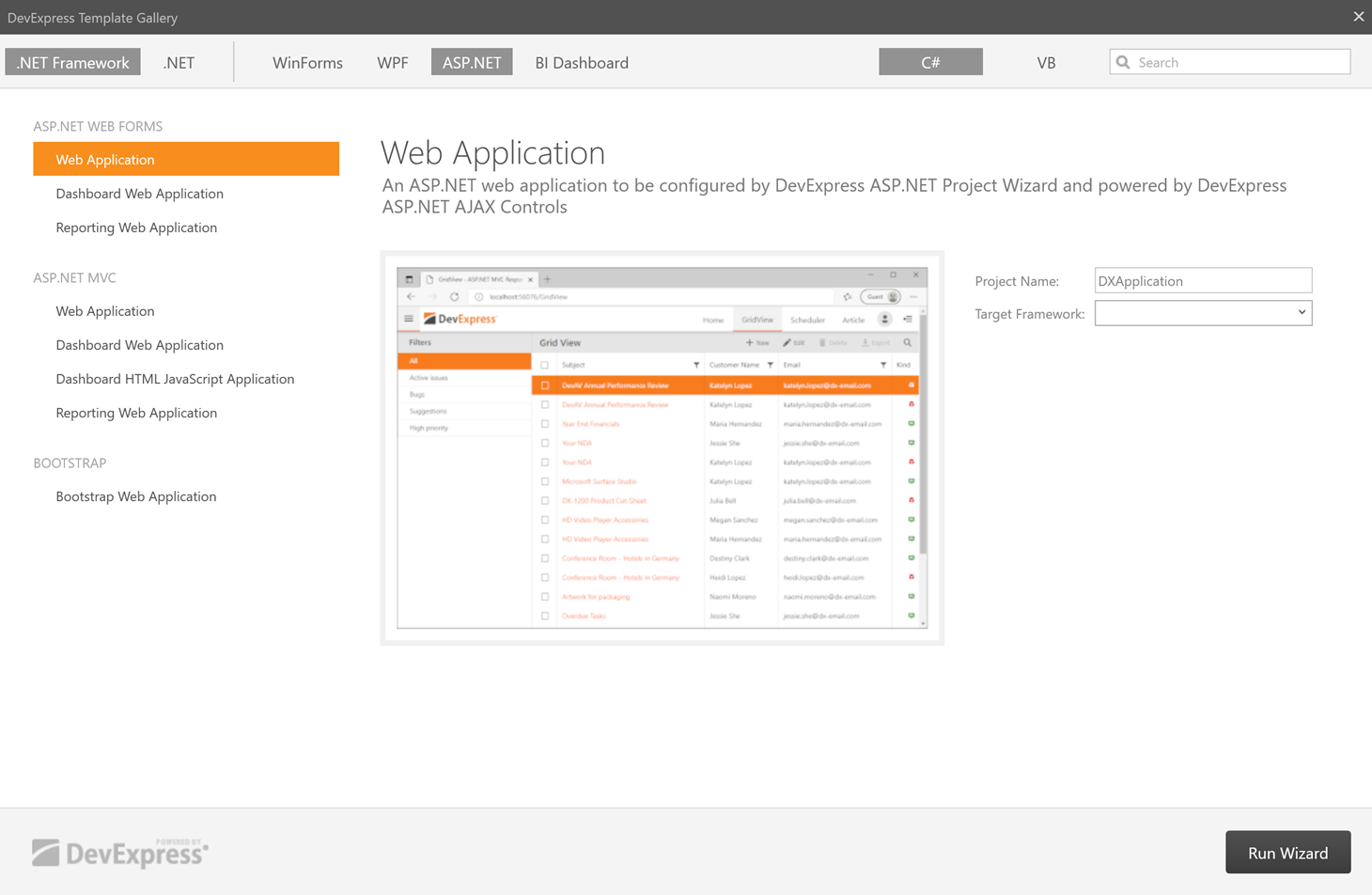The image size is (1372, 895).
Task: Click the DevExpress logo in footer
Action: (120, 853)
